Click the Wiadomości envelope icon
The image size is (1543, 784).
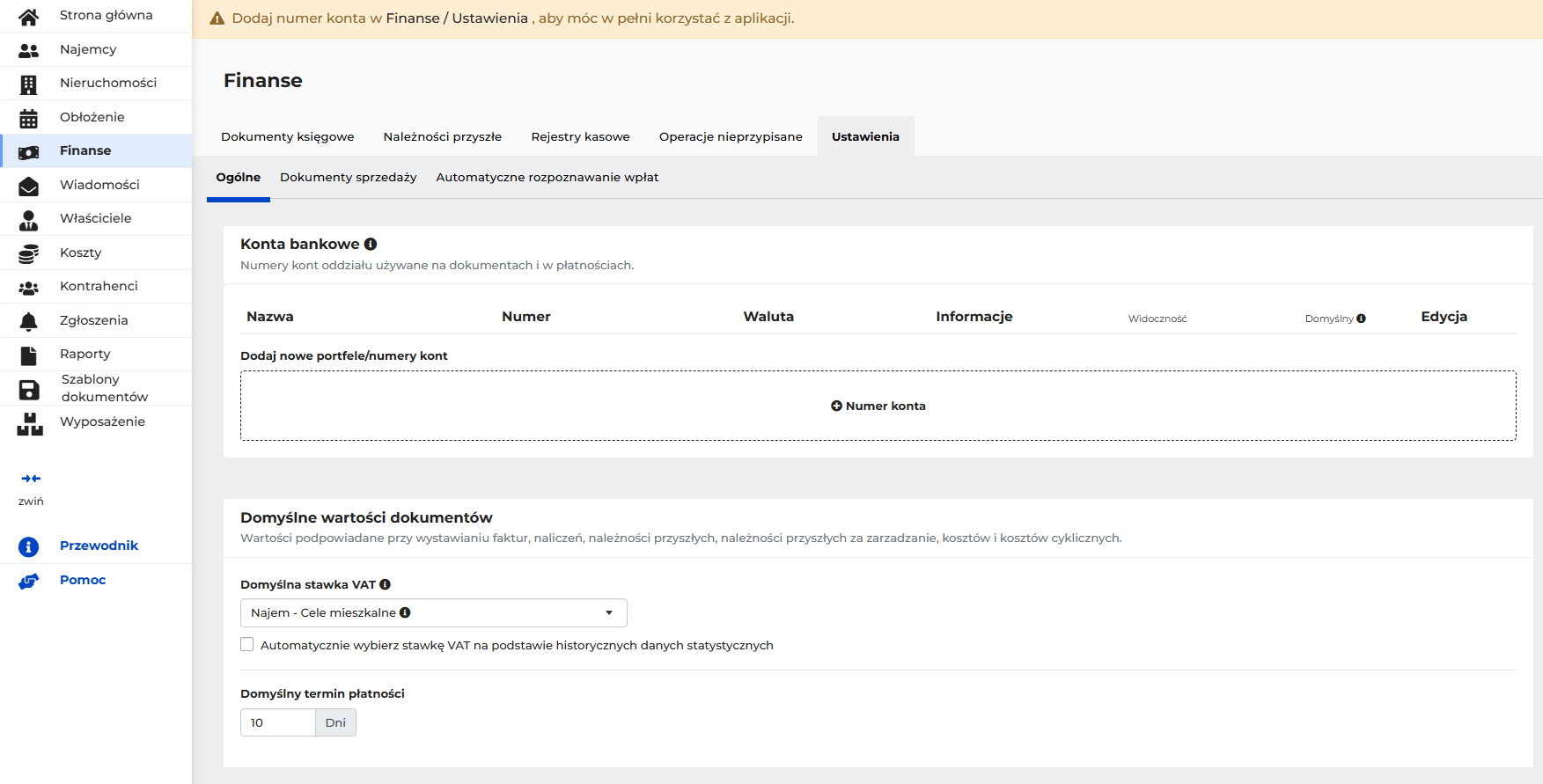(28, 186)
